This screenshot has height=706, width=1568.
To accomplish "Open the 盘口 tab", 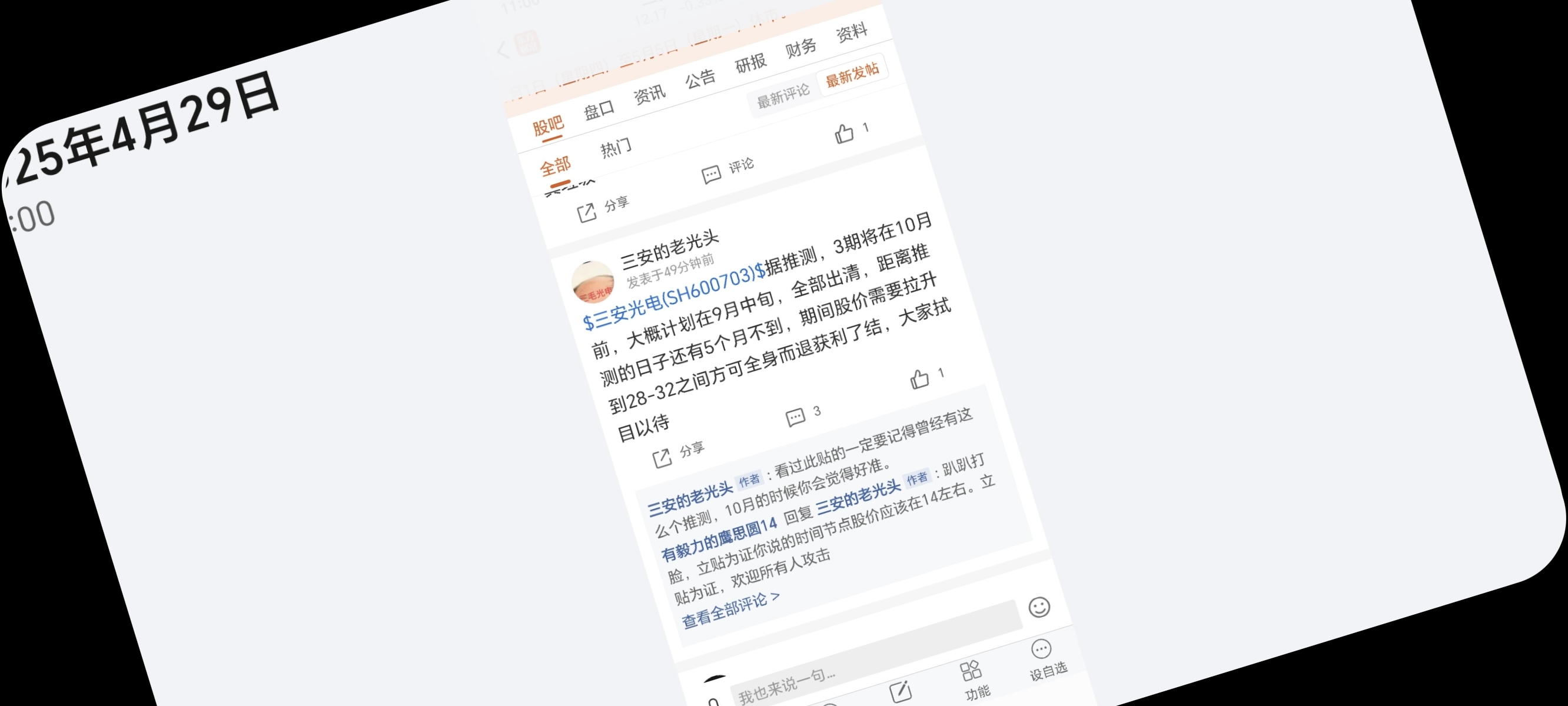I will click(x=599, y=110).
